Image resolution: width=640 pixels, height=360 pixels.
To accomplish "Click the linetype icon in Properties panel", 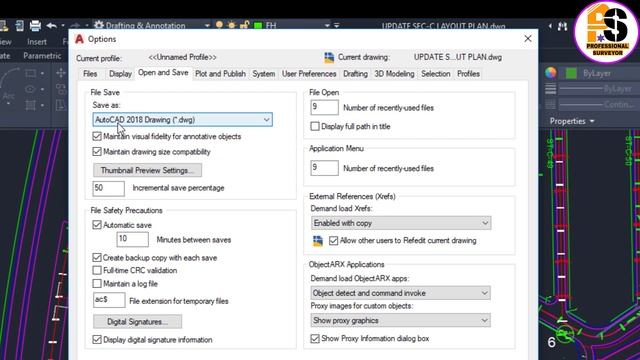I will click(551, 104).
